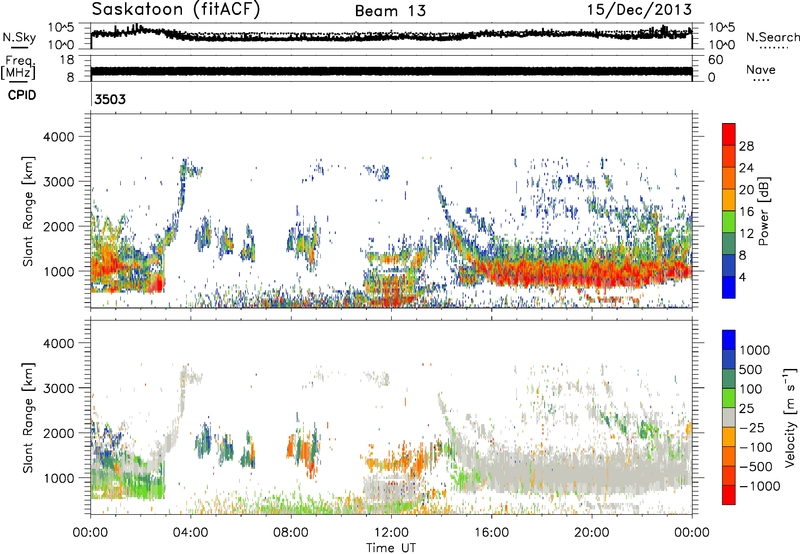Click the "12" tick on power colorbar
The image size is (800, 554).
pyautogui.click(x=746, y=234)
